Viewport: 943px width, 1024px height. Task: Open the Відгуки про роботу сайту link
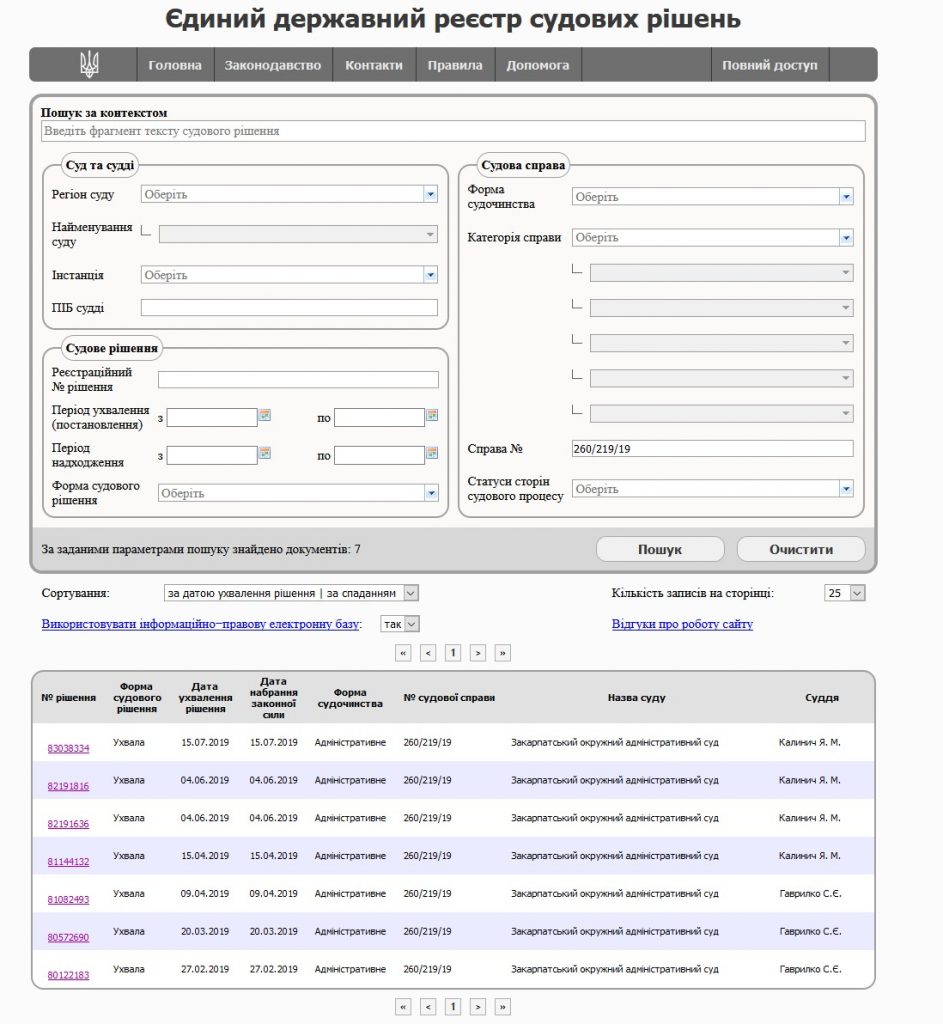[682, 624]
